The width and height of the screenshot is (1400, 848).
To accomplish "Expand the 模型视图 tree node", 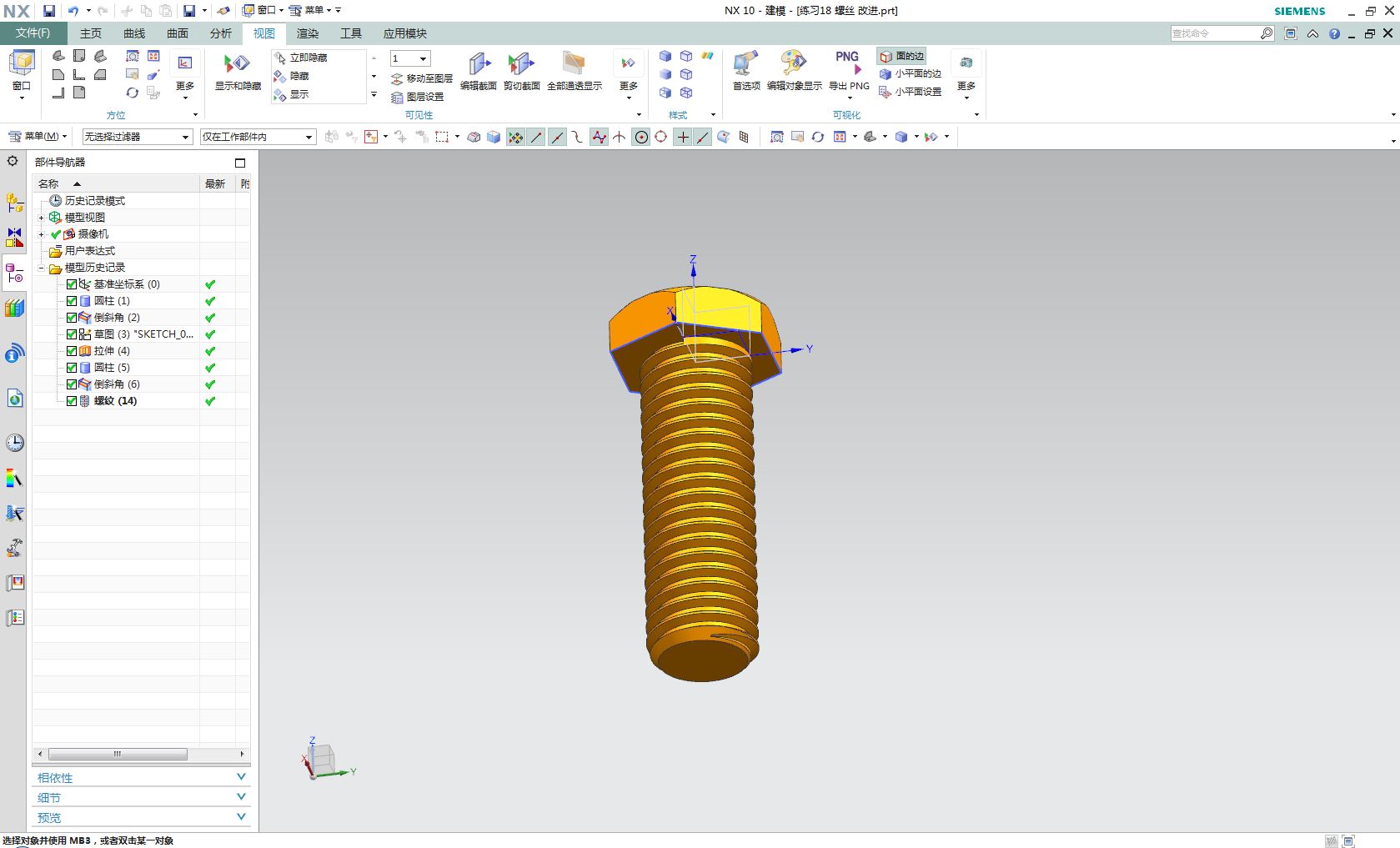I will click(x=41, y=218).
